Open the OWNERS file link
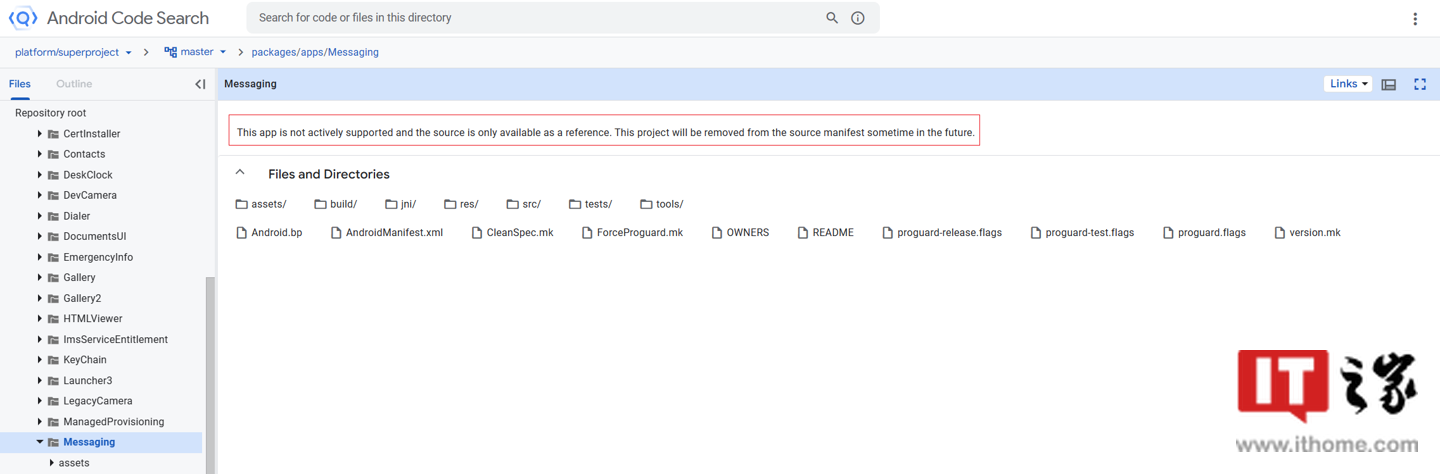 [x=748, y=232]
